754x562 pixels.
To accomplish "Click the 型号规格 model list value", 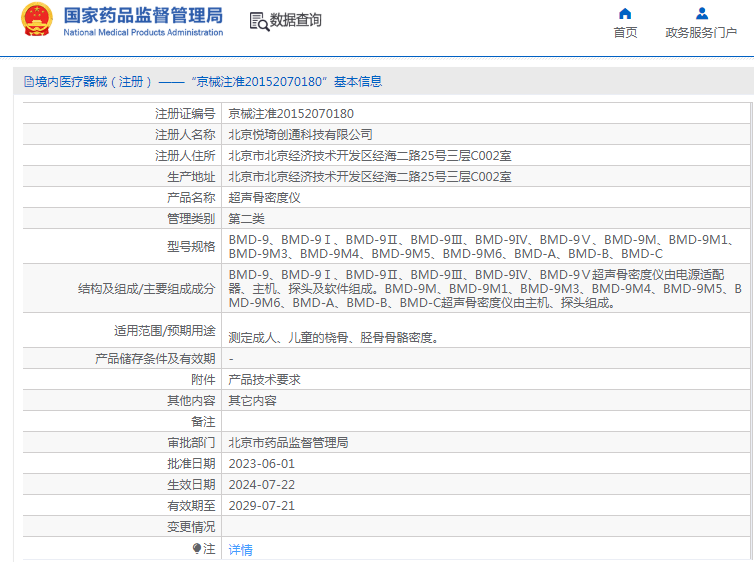I will click(x=481, y=247).
